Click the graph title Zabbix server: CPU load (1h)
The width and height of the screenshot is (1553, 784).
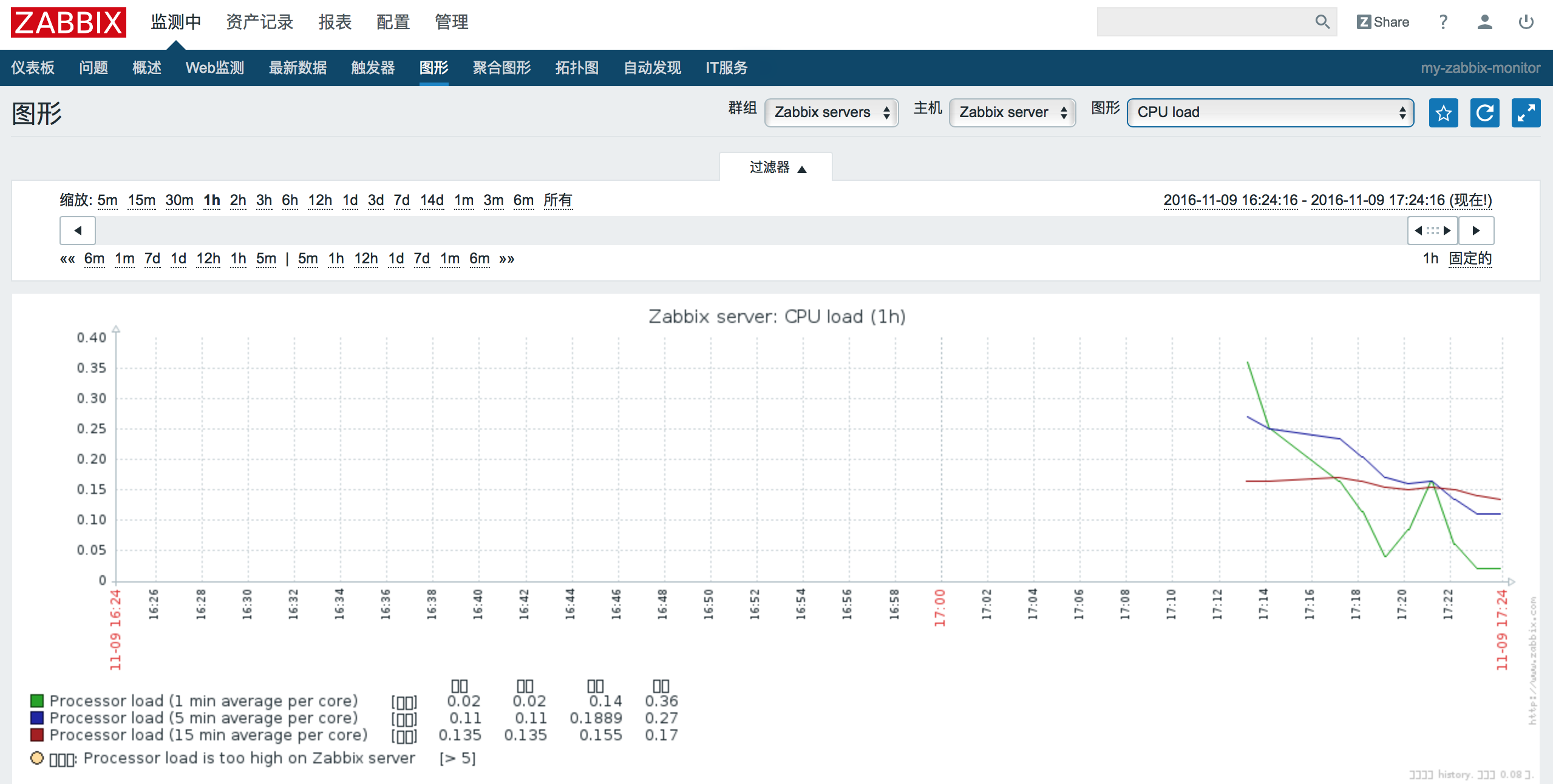click(x=777, y=317)
